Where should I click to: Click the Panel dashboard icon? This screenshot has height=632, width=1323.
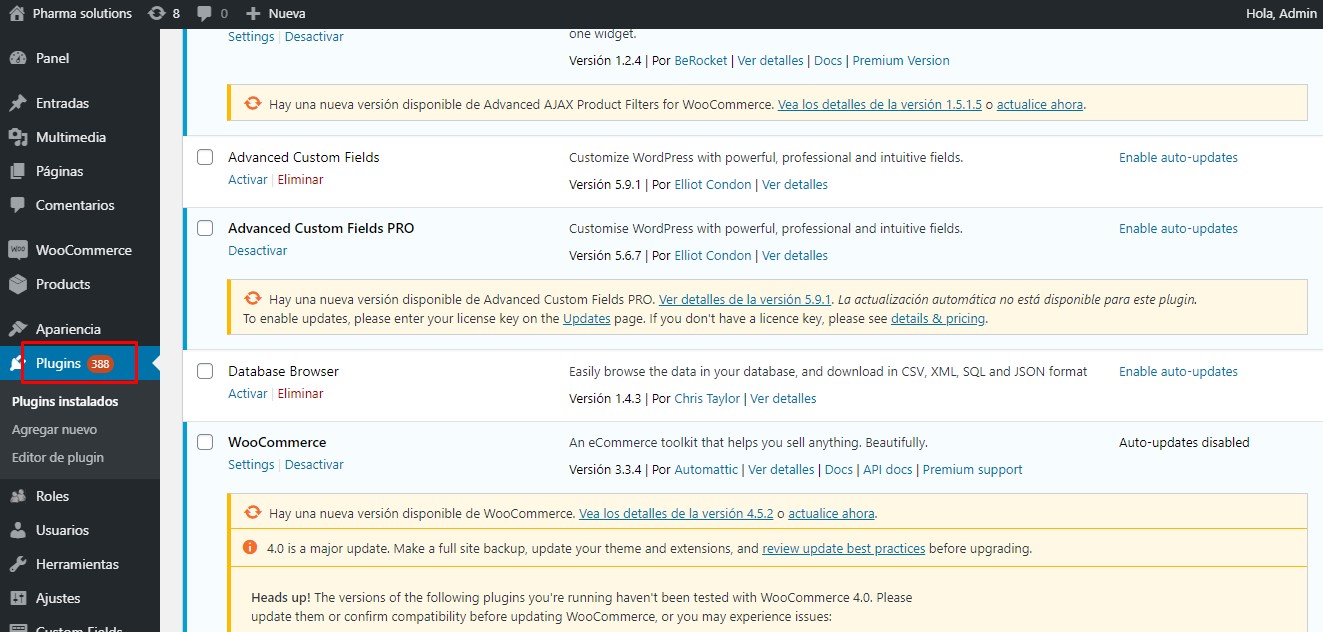(x=17, y=58)
